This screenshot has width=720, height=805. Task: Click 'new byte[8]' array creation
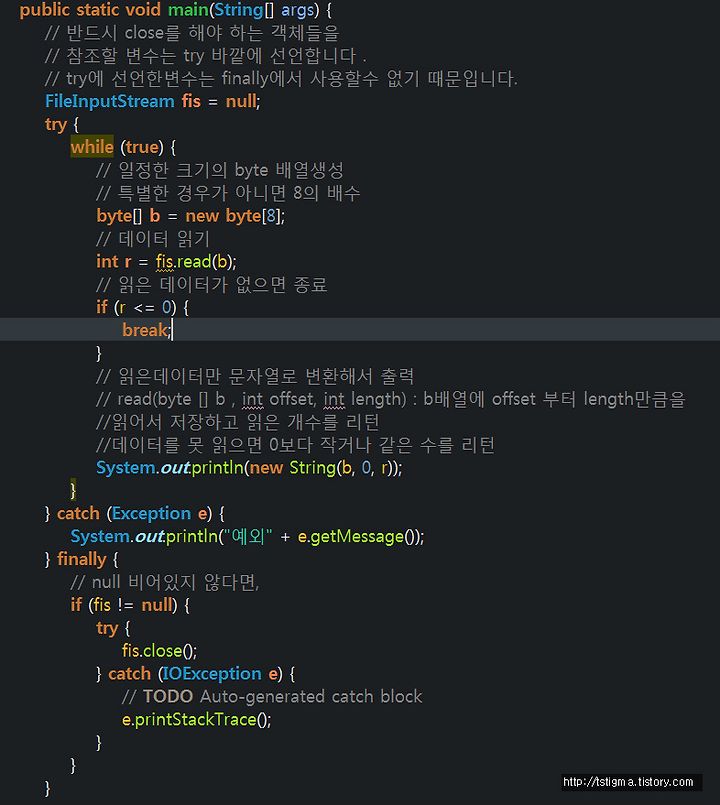233,216
